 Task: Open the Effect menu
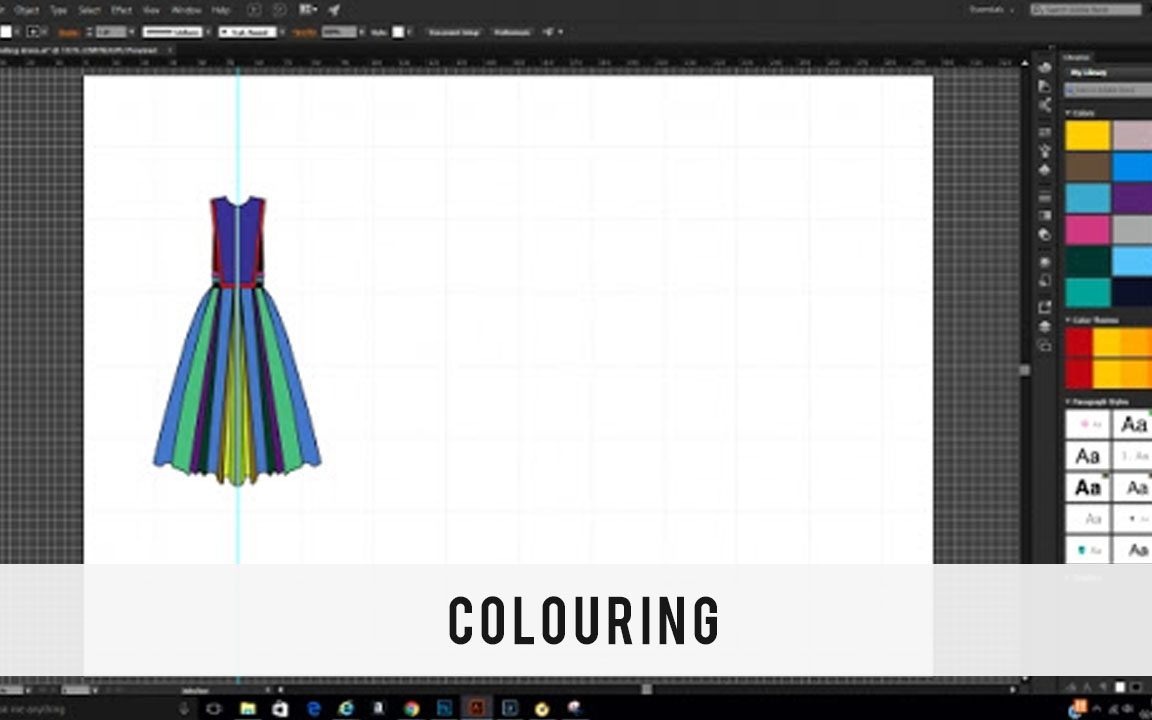pos(121,10)
